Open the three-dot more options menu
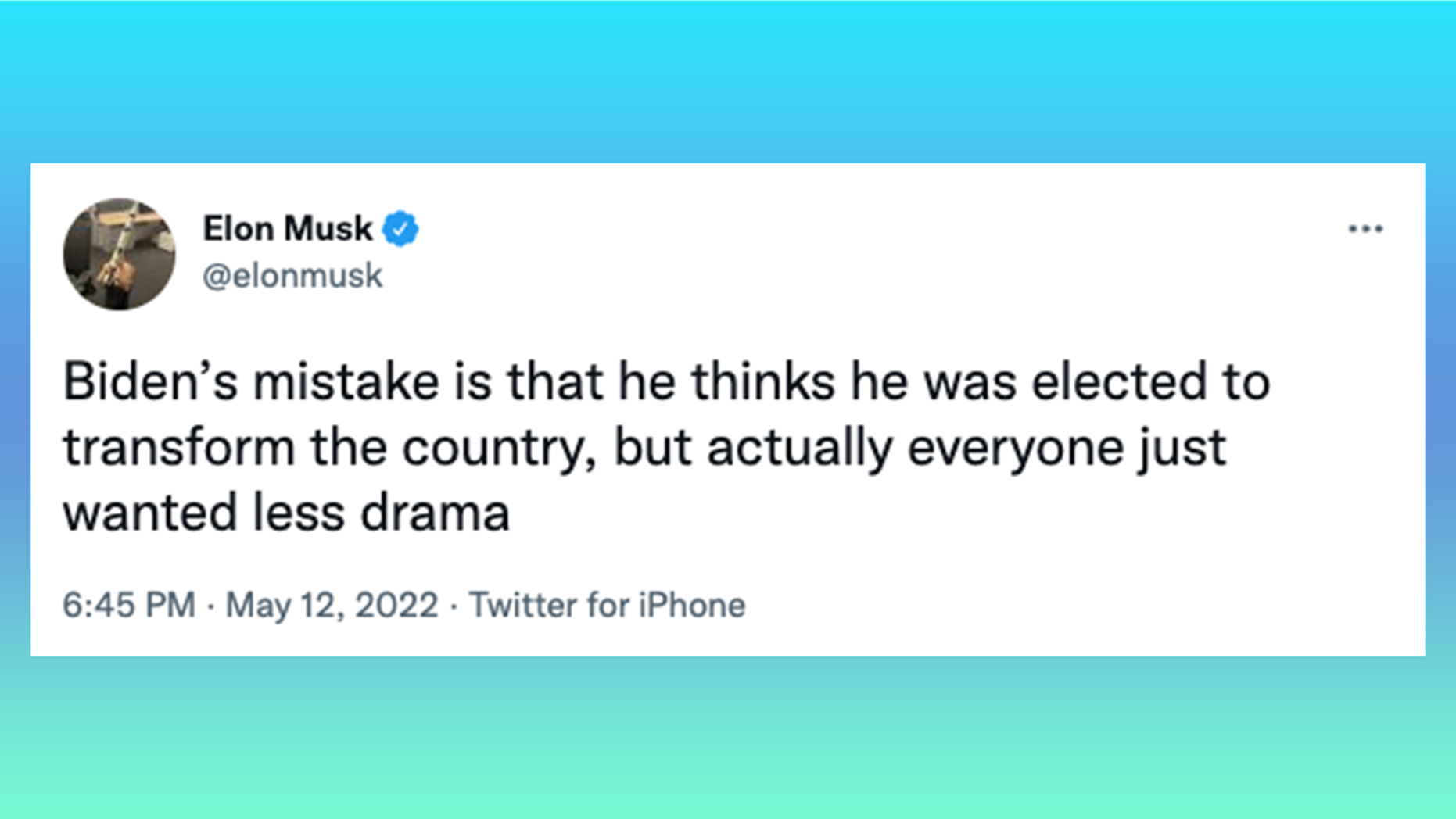This screenshot has width=1456, height=819. [x=1365, y=229]
